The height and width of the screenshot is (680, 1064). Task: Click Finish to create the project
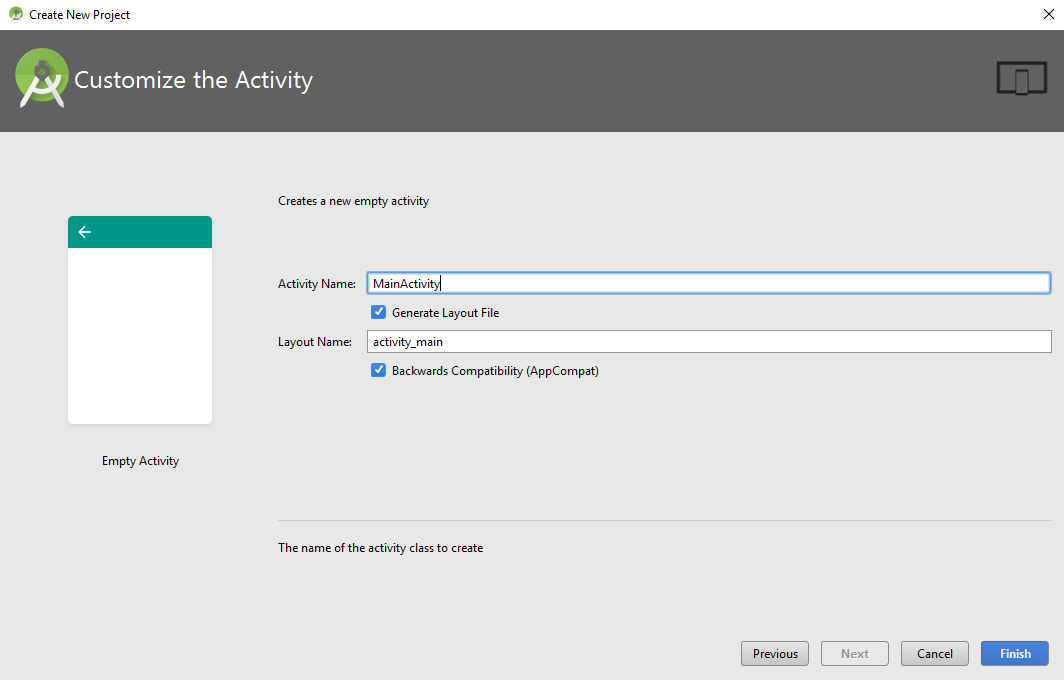click(1014, 654)
